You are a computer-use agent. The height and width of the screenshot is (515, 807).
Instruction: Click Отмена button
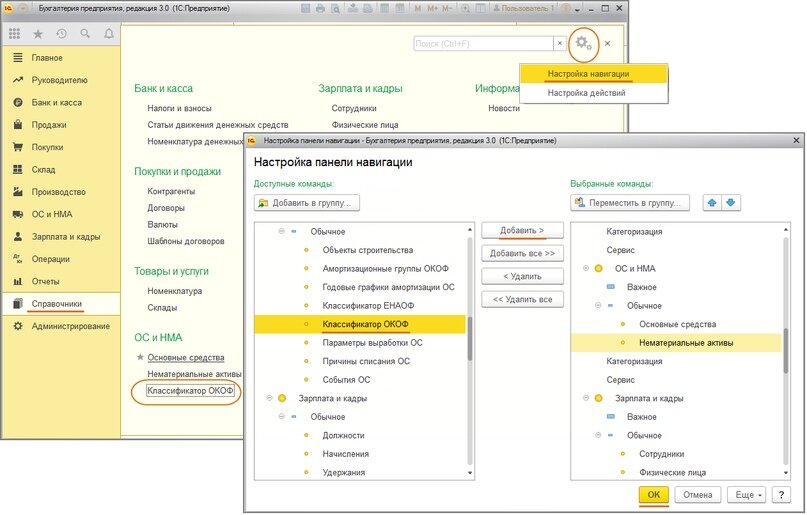[x=698, y=495]
